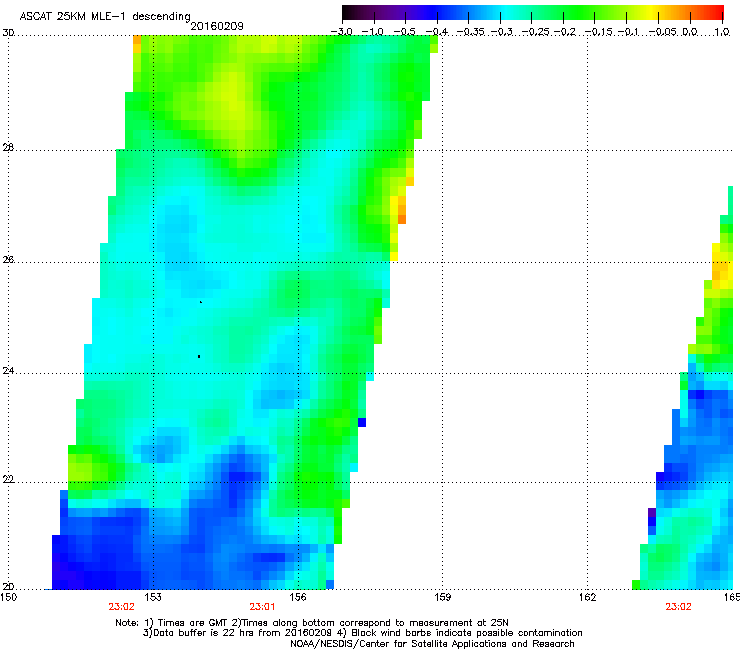Click the red 23:02 time near 153
This screenshot has width=740, height=650.
pyautogui.click(x=121, y=607)
